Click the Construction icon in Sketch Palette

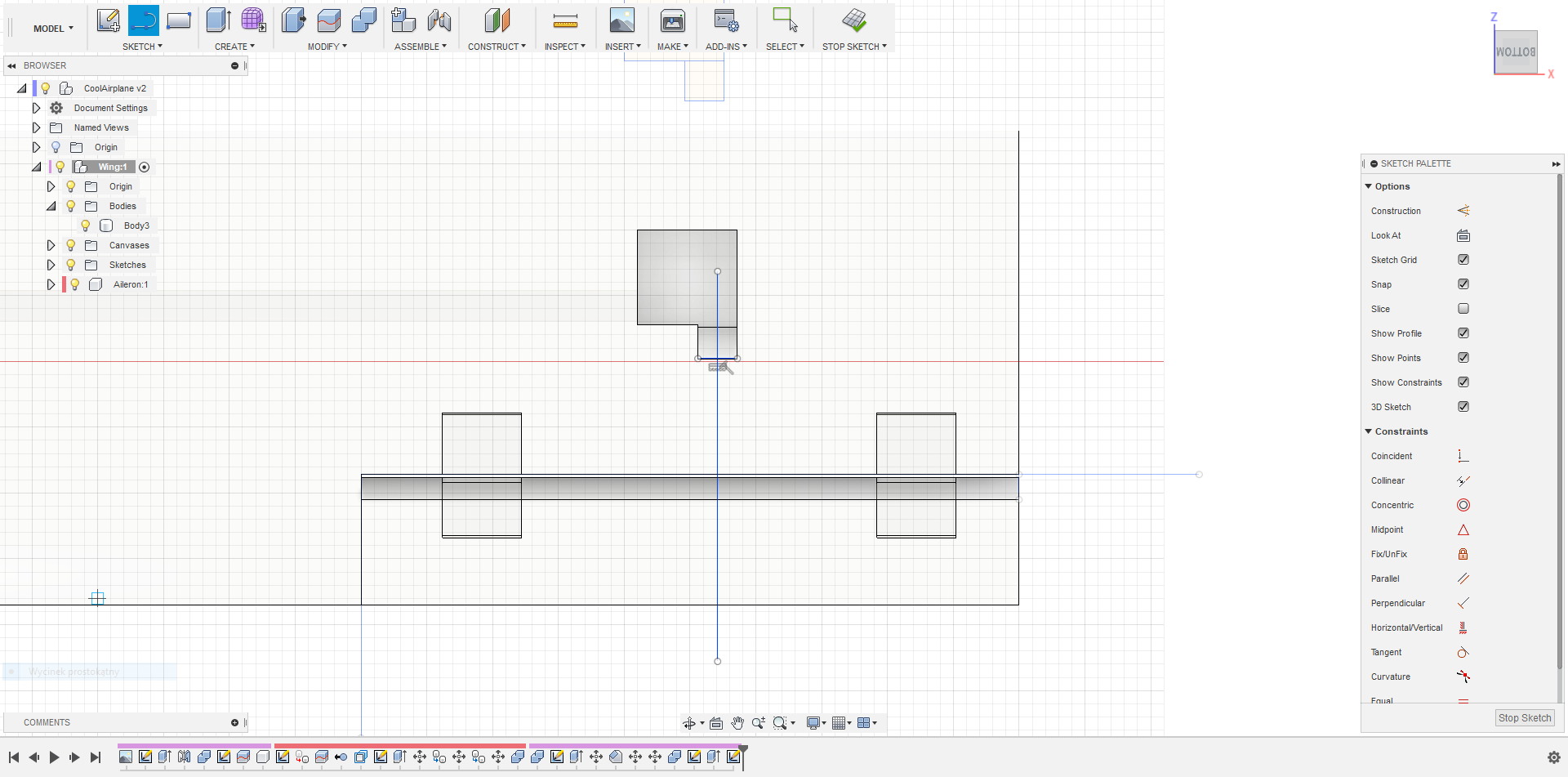1463,211
